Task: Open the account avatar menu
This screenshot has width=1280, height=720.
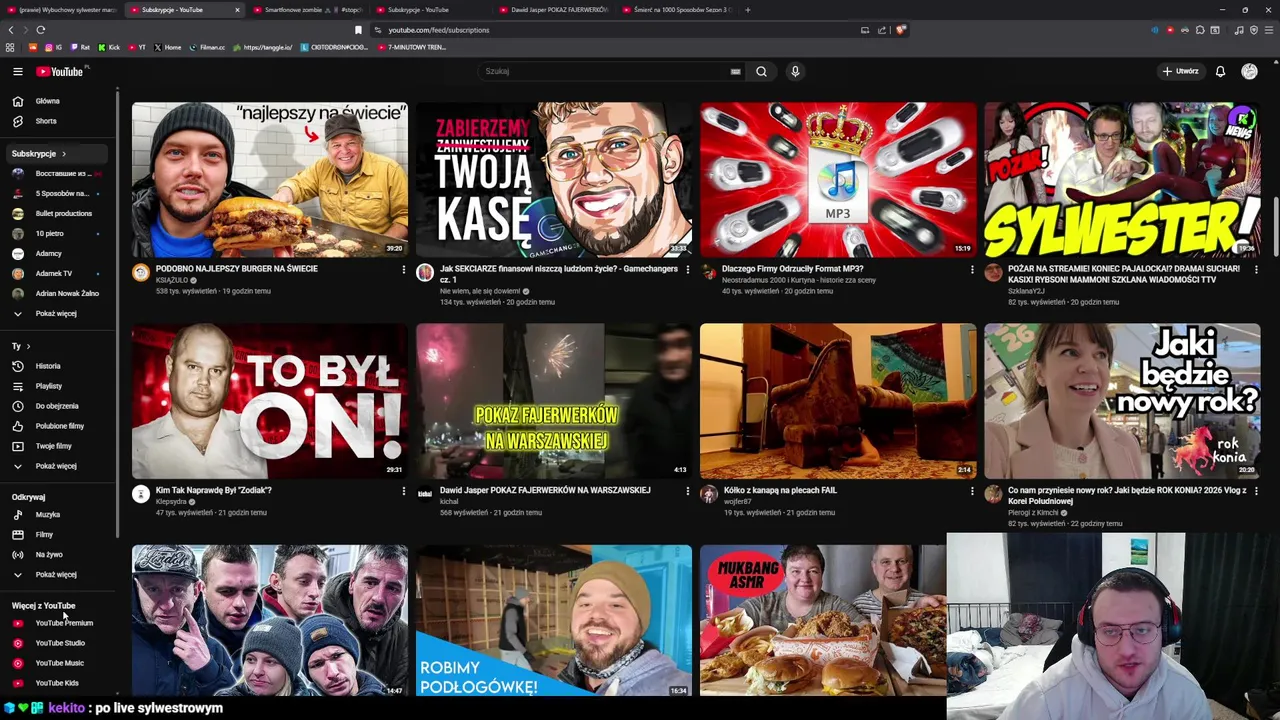Action: point(1249,71)
